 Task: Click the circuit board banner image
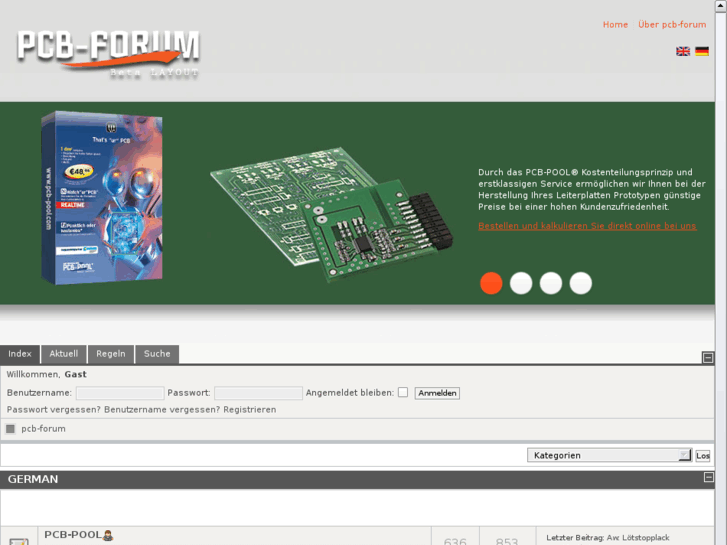click(x=331, y=214)
